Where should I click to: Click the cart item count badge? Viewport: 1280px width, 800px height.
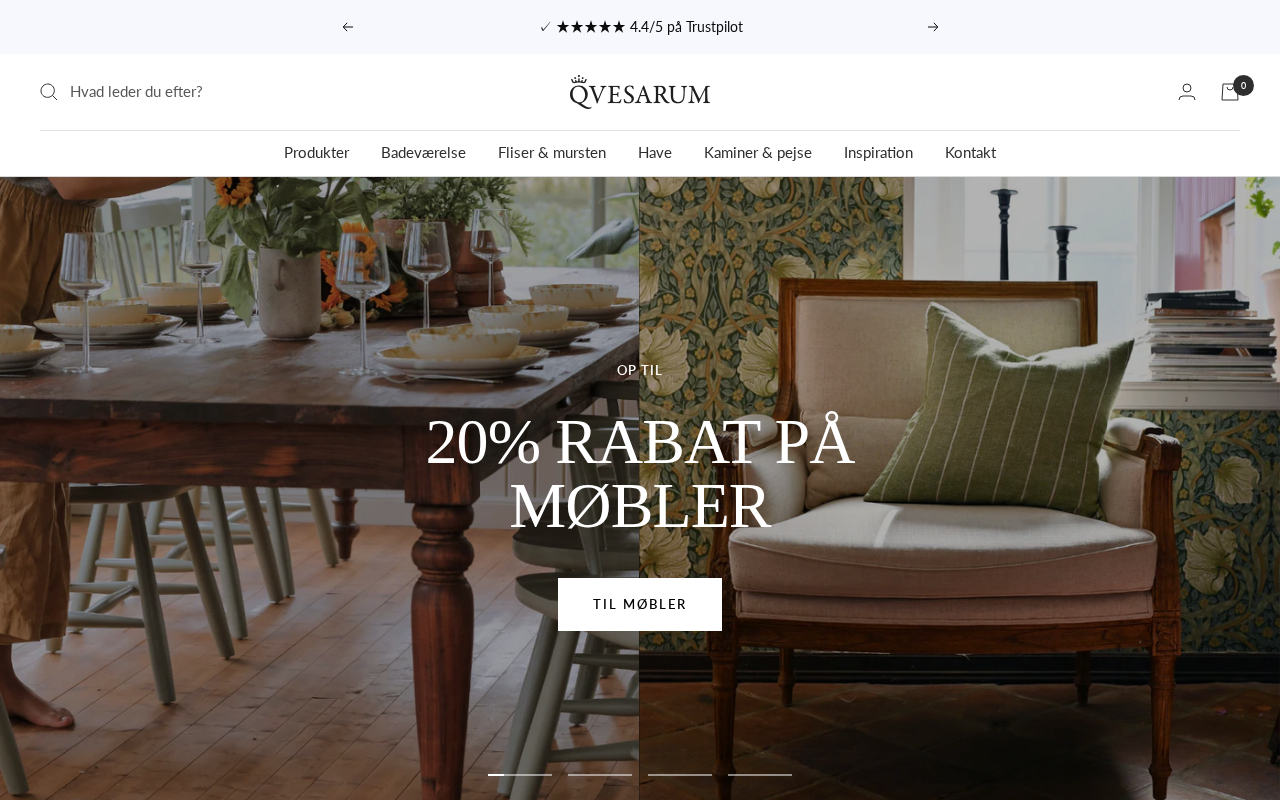[x=1243, y=85]
